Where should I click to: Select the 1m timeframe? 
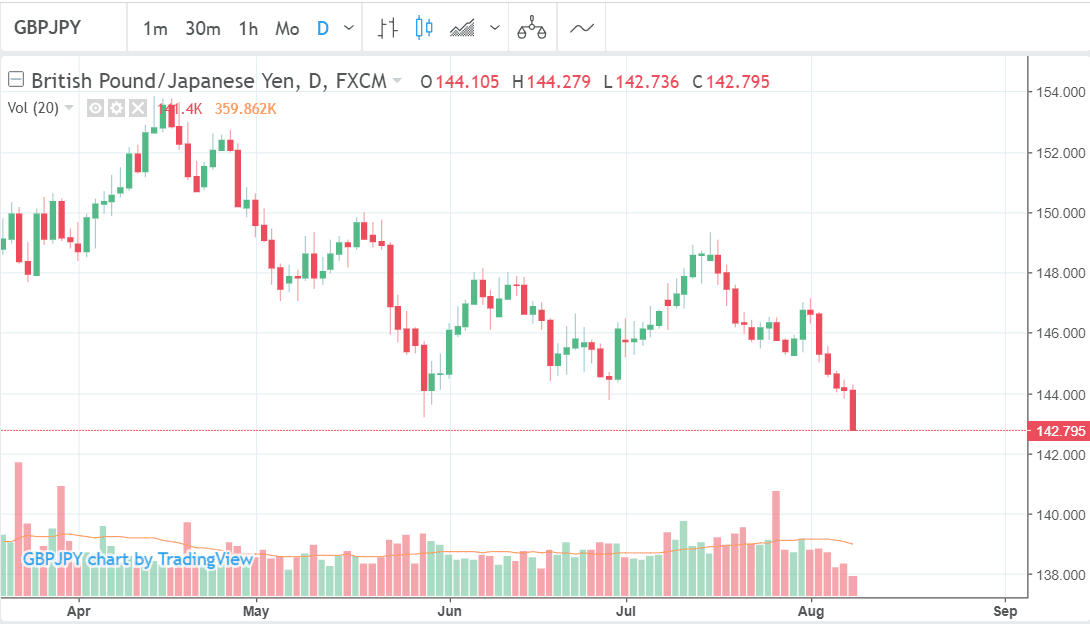155,28
